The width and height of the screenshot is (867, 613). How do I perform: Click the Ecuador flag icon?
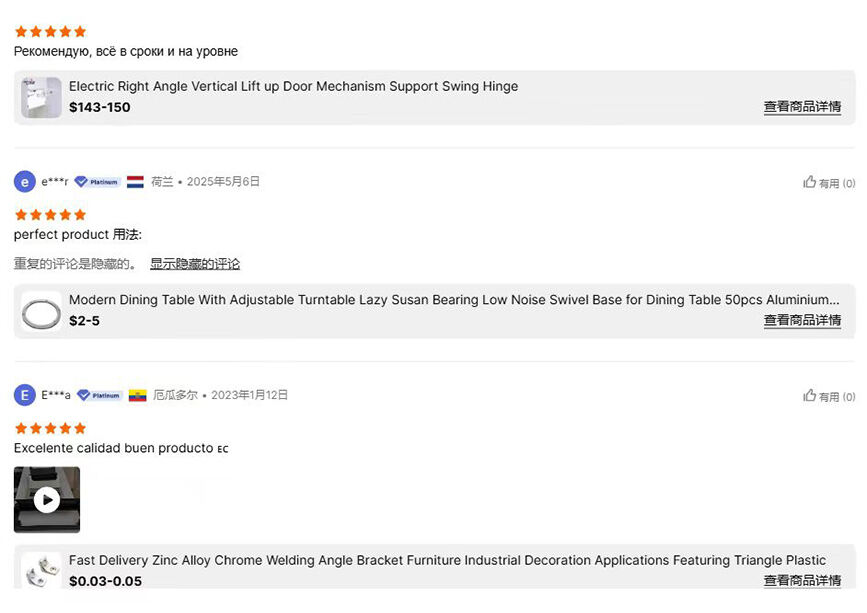[138, 395]
